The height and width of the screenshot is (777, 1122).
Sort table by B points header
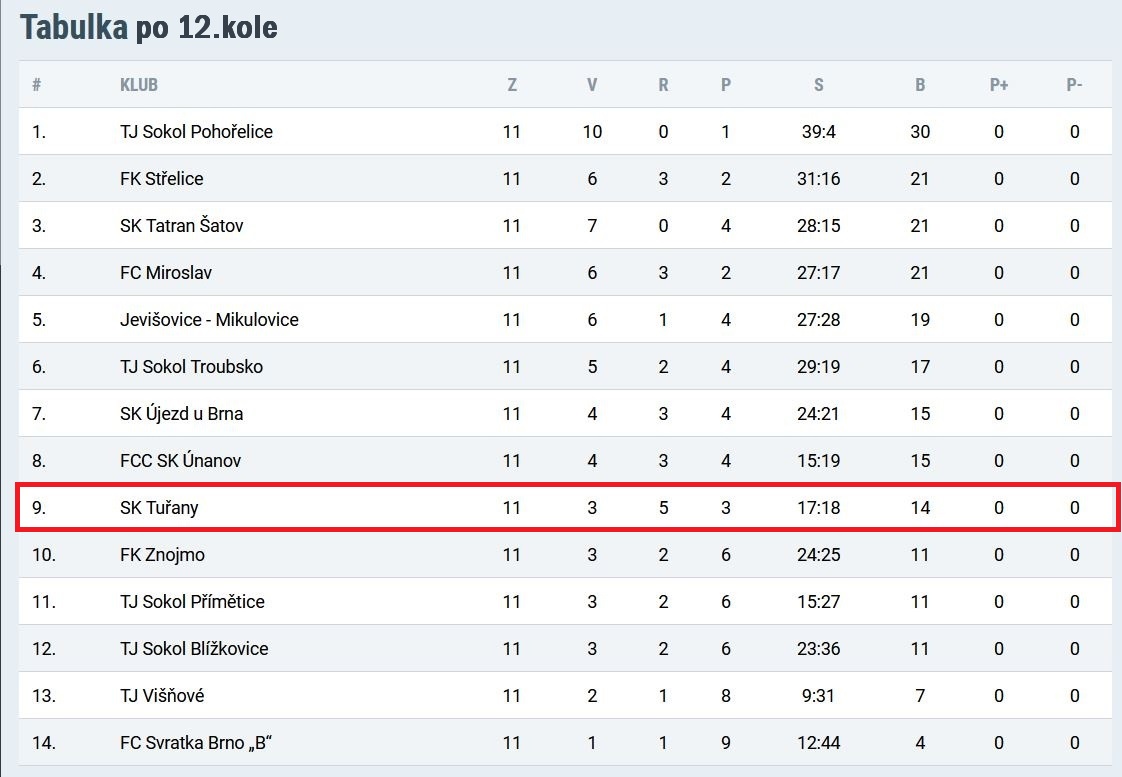click(x=920, y=85)
